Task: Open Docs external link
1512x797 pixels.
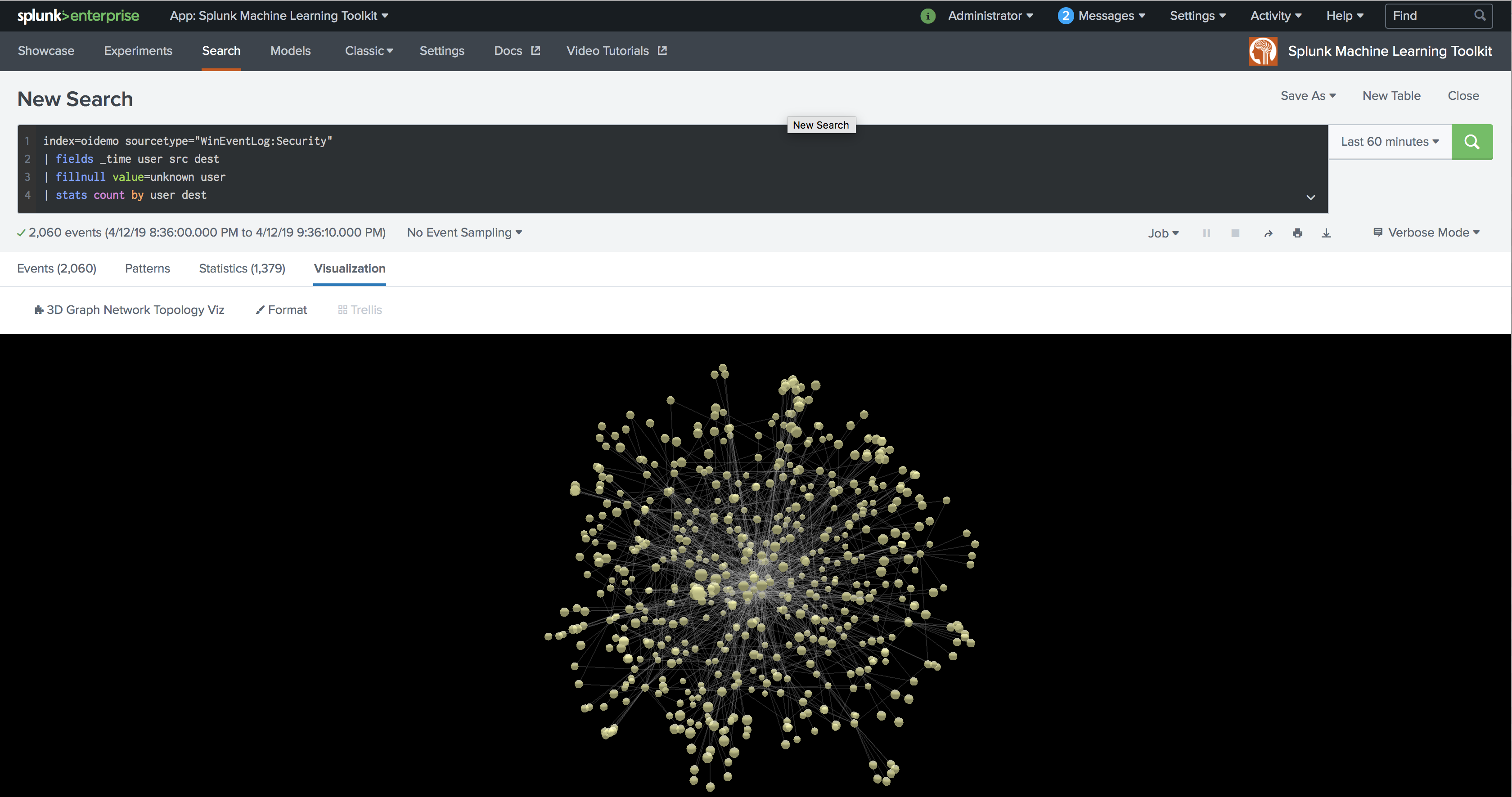Action: 517,51
